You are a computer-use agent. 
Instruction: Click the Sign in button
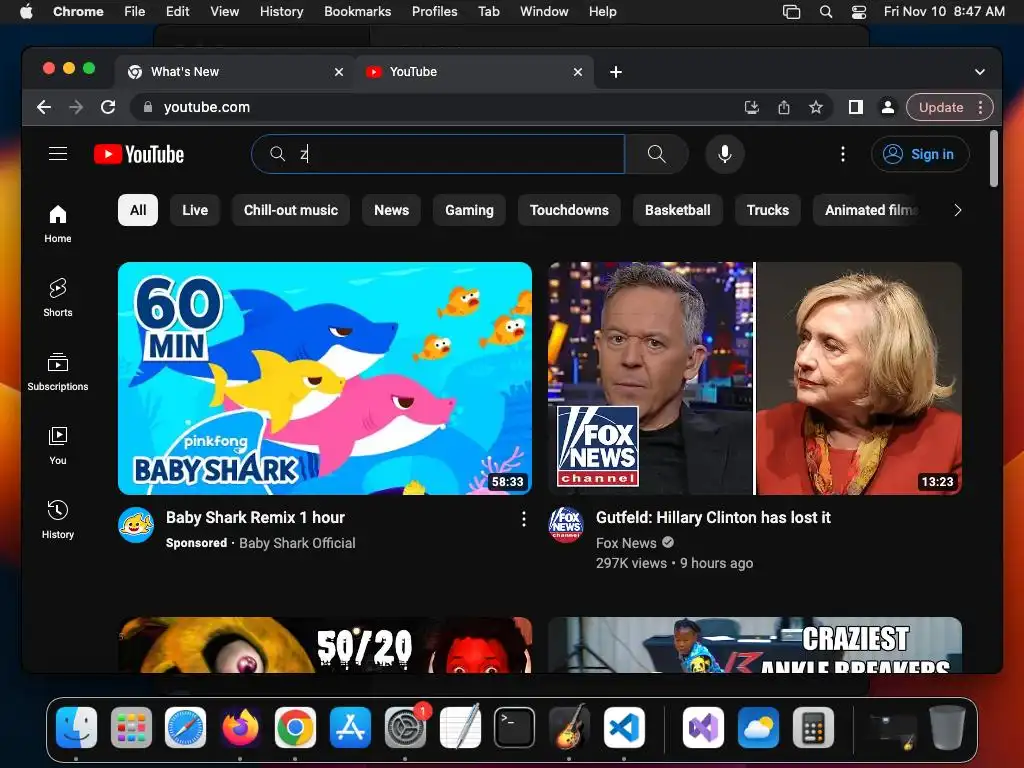point(920,154)
